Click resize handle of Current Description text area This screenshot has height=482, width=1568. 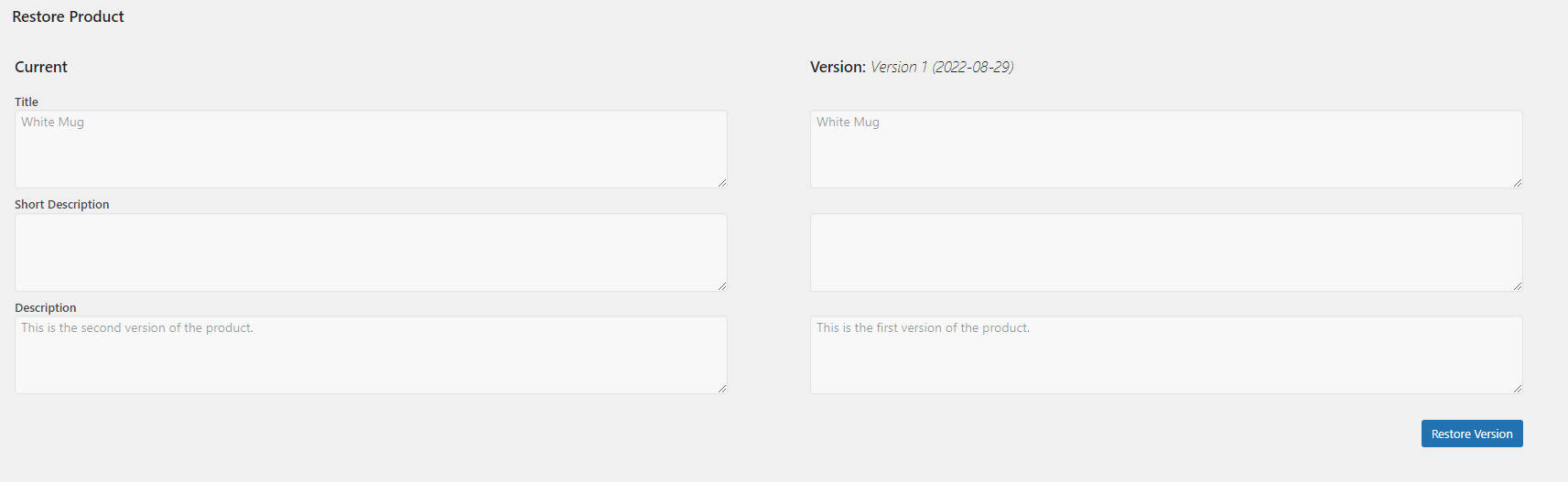(722, 389)
